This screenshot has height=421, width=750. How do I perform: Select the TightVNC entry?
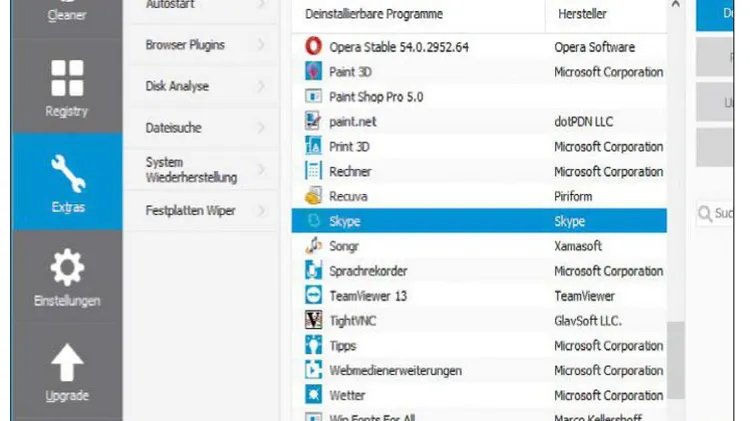(x=479, y=321)
